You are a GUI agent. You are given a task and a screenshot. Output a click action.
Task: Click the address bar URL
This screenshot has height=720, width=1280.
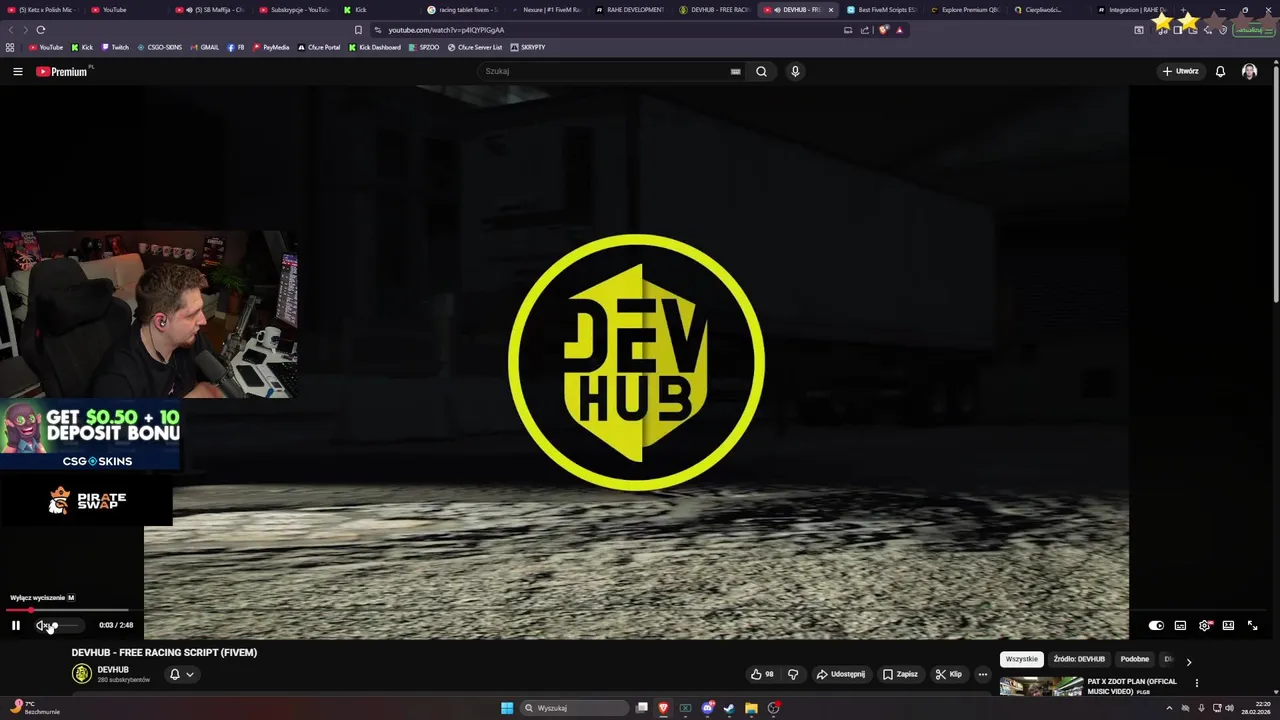tap(446, 30)
